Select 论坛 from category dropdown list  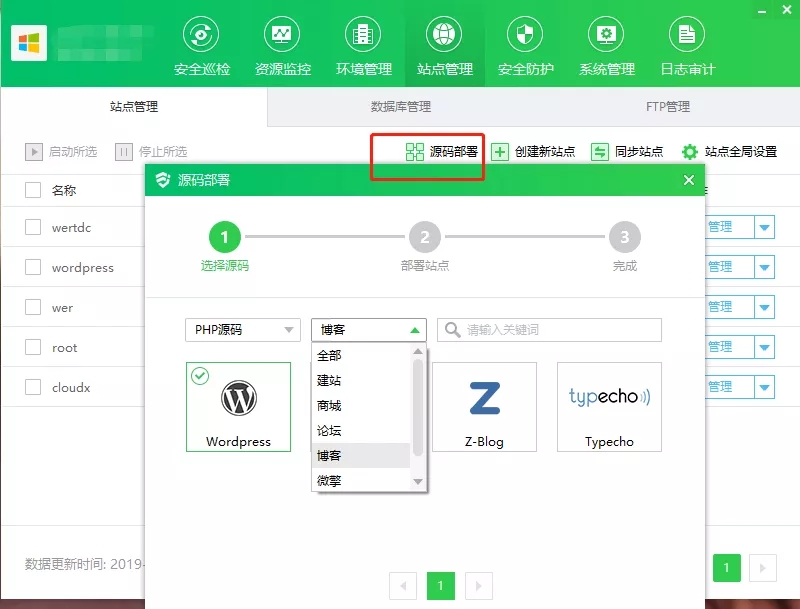coord(330,431)
